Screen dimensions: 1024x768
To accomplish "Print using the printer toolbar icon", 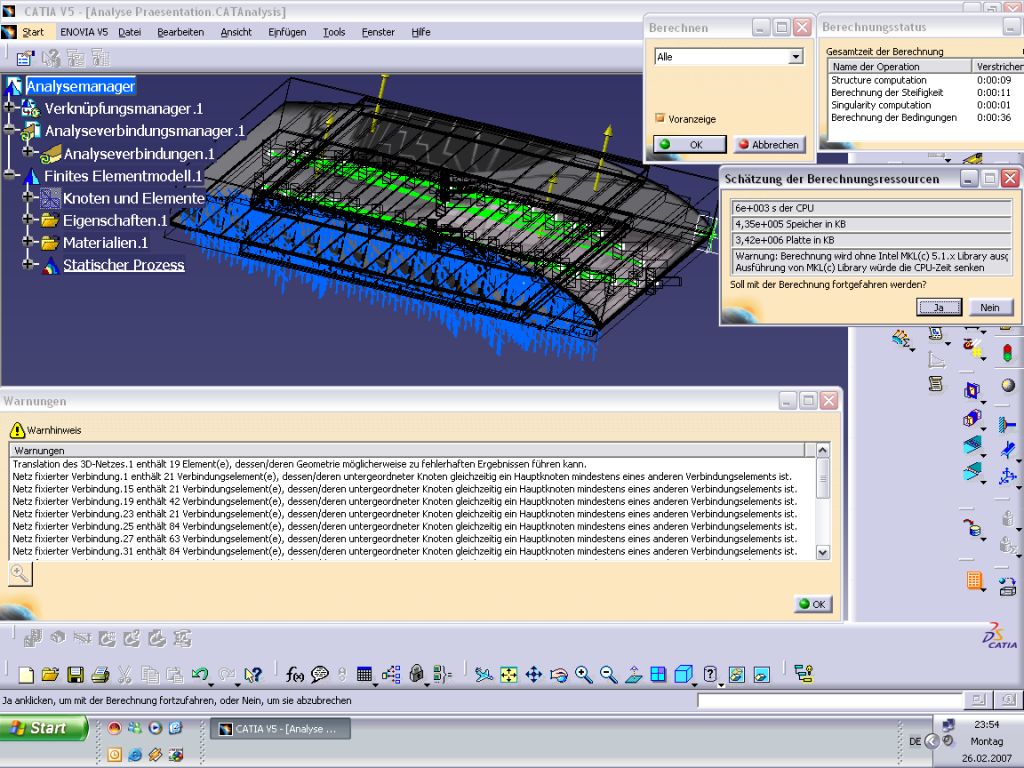I will 100,675.
